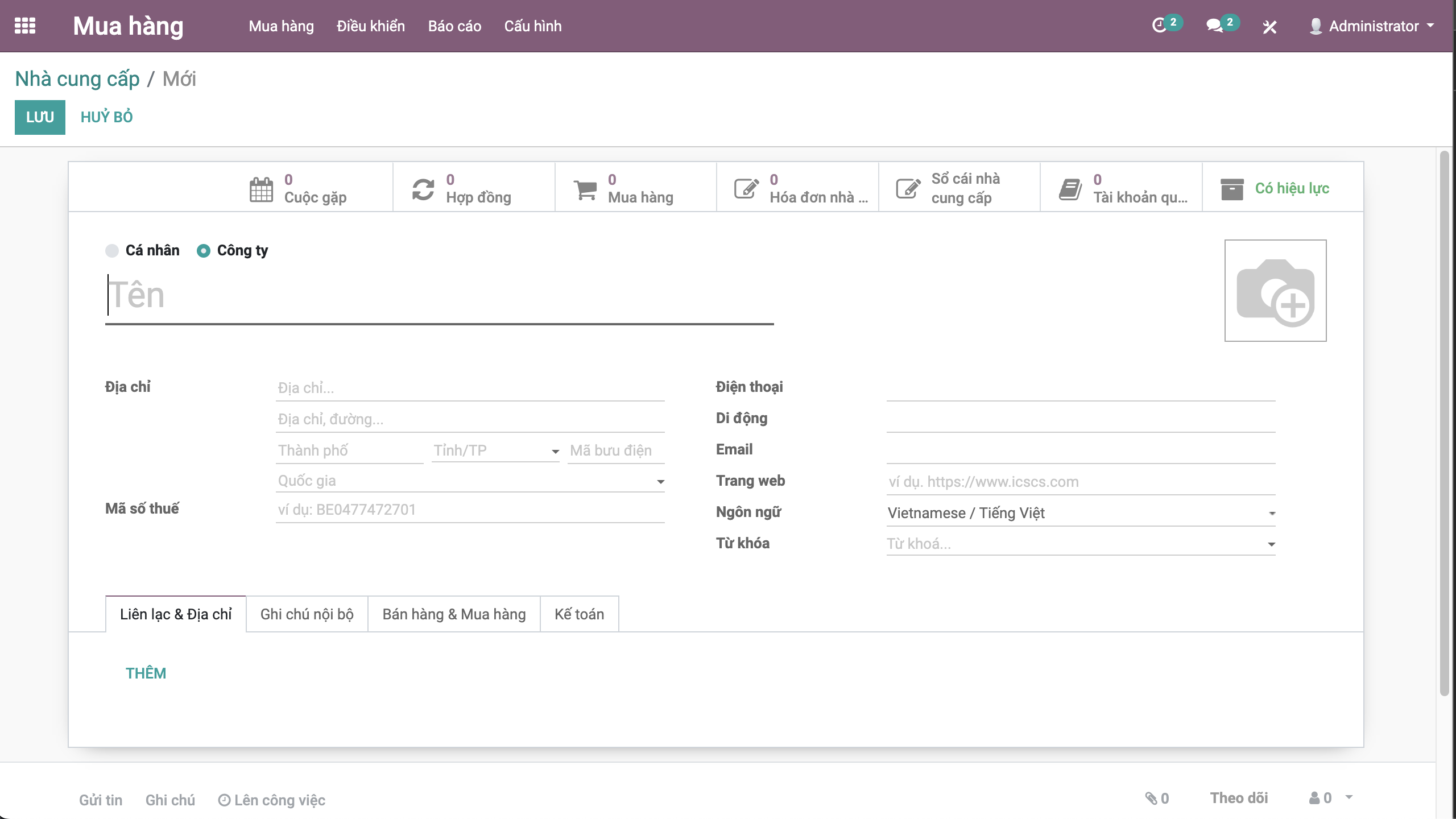The width and height of the screenshot is (1456, 819).
Task: Click the activities clock icon in navbar
Action: click(x=1159, y=26)
